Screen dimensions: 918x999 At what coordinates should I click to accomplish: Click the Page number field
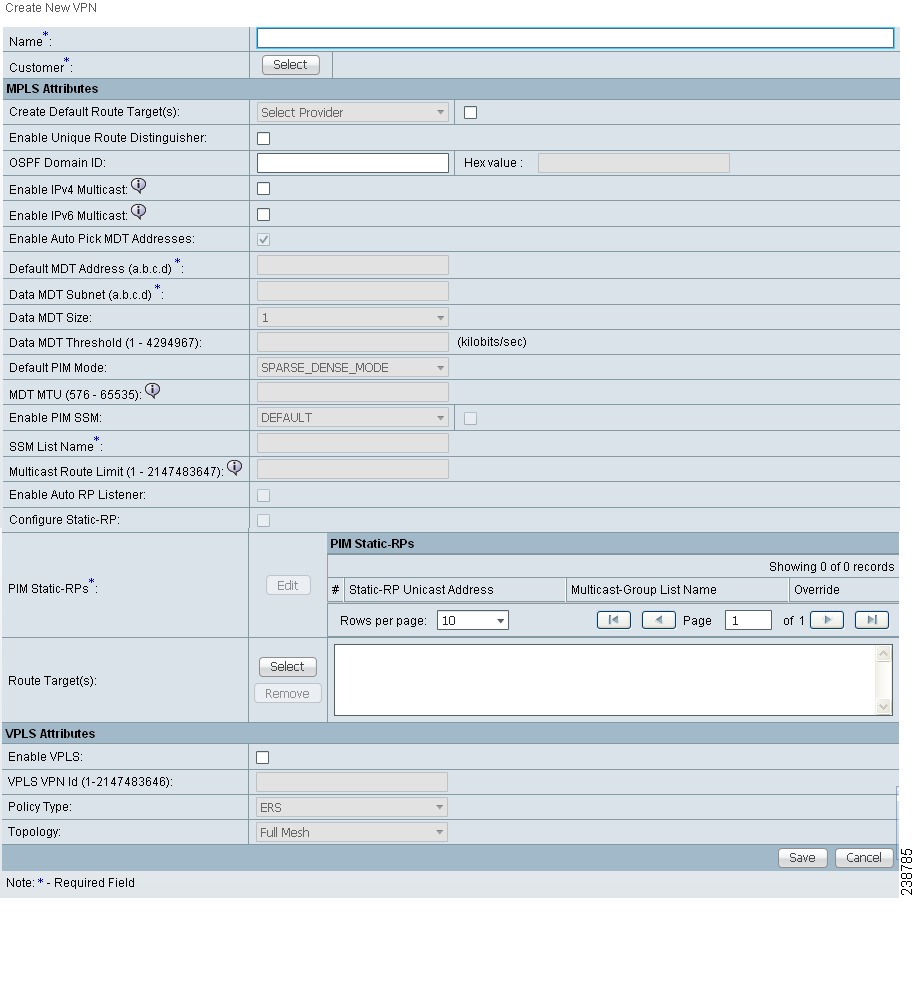[x=748, y=621]
